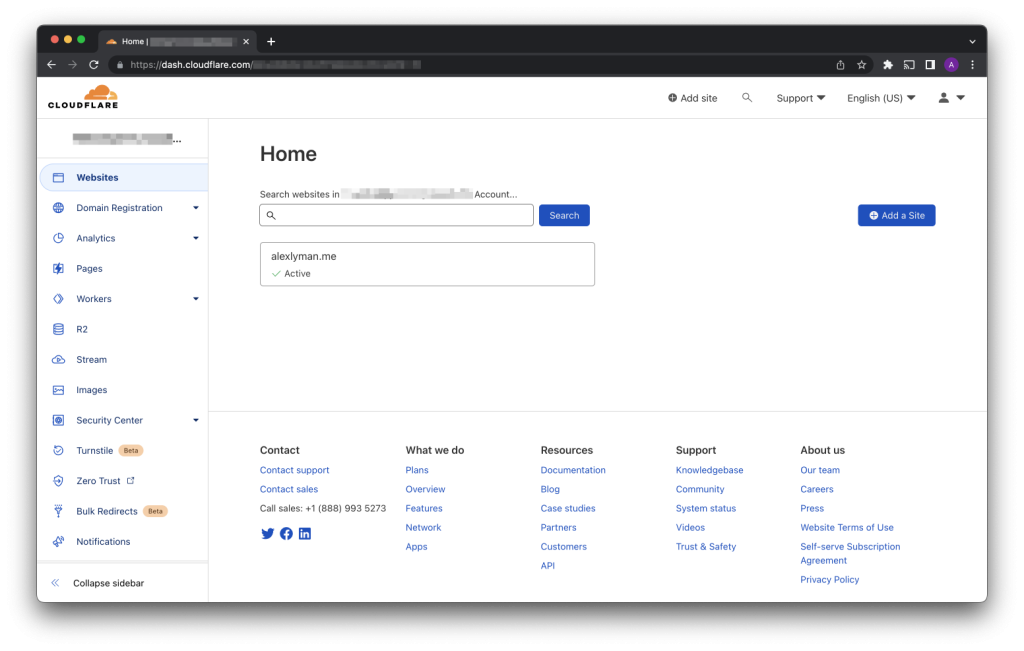This screenshot has width=1024, height=651.
Task: Open the English (US) language dropdown
Action: 880,98
